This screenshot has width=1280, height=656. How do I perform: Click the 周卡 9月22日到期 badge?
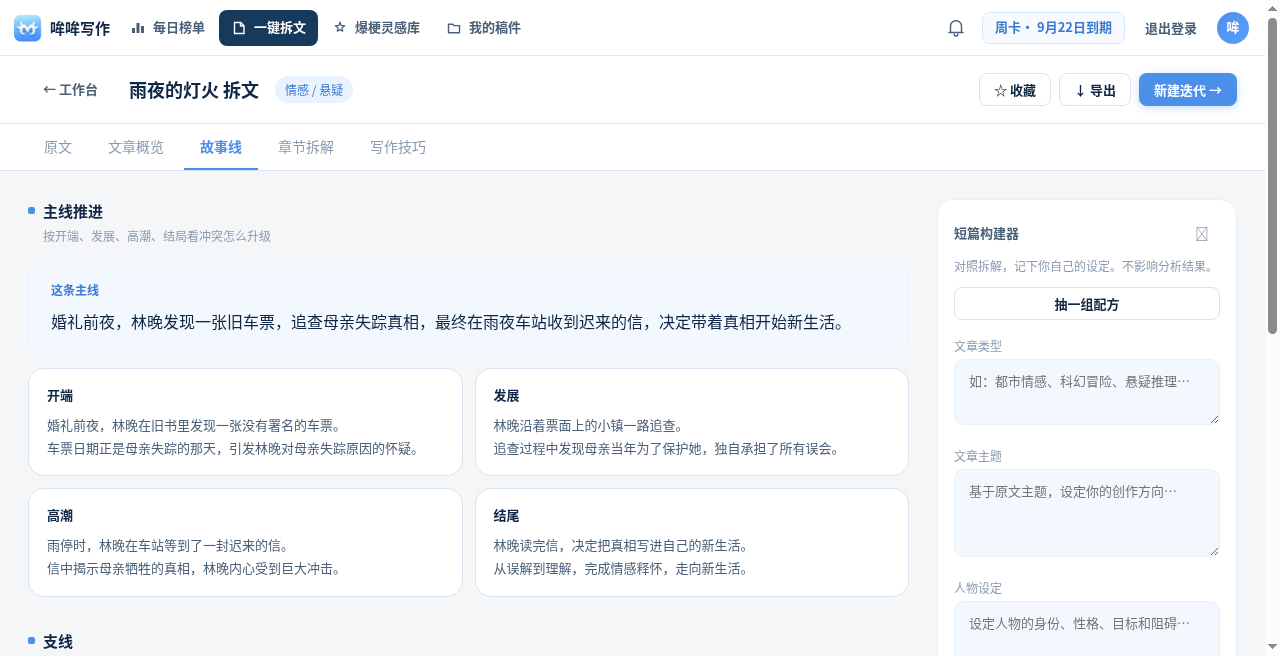[x=1053, y=28]
